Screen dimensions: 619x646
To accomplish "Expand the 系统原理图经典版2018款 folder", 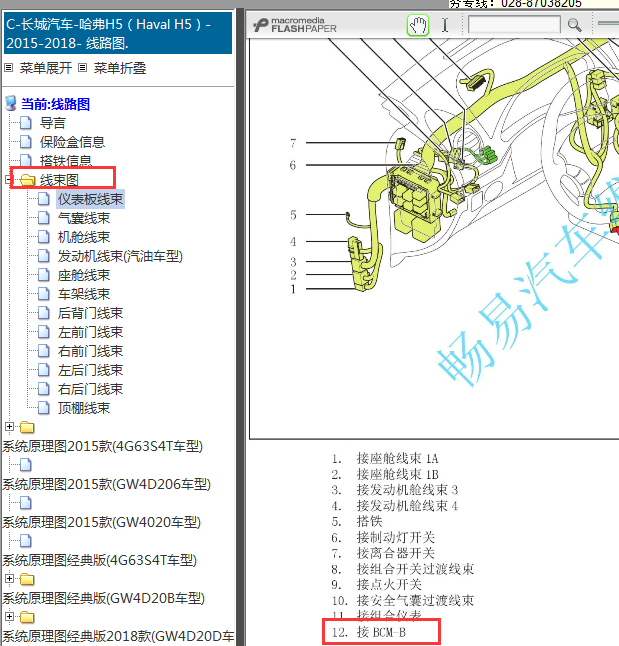I will 9,616.
